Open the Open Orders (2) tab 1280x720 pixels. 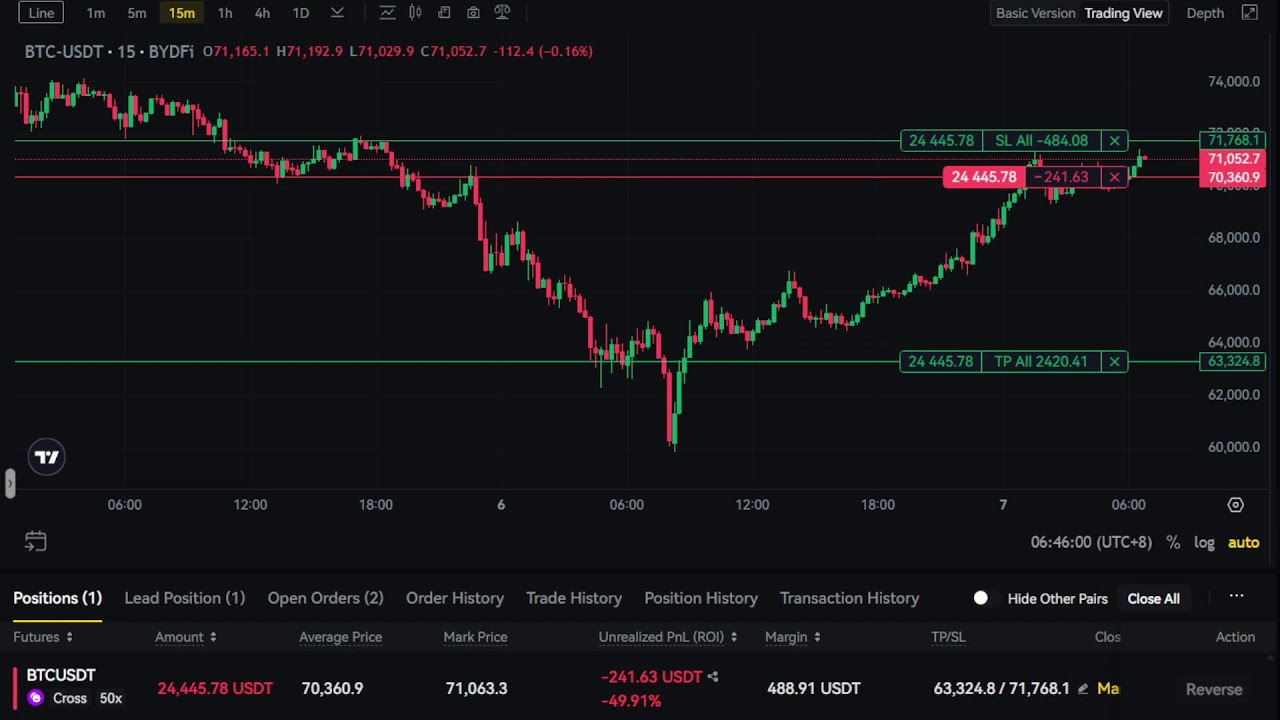click(325, 598)
